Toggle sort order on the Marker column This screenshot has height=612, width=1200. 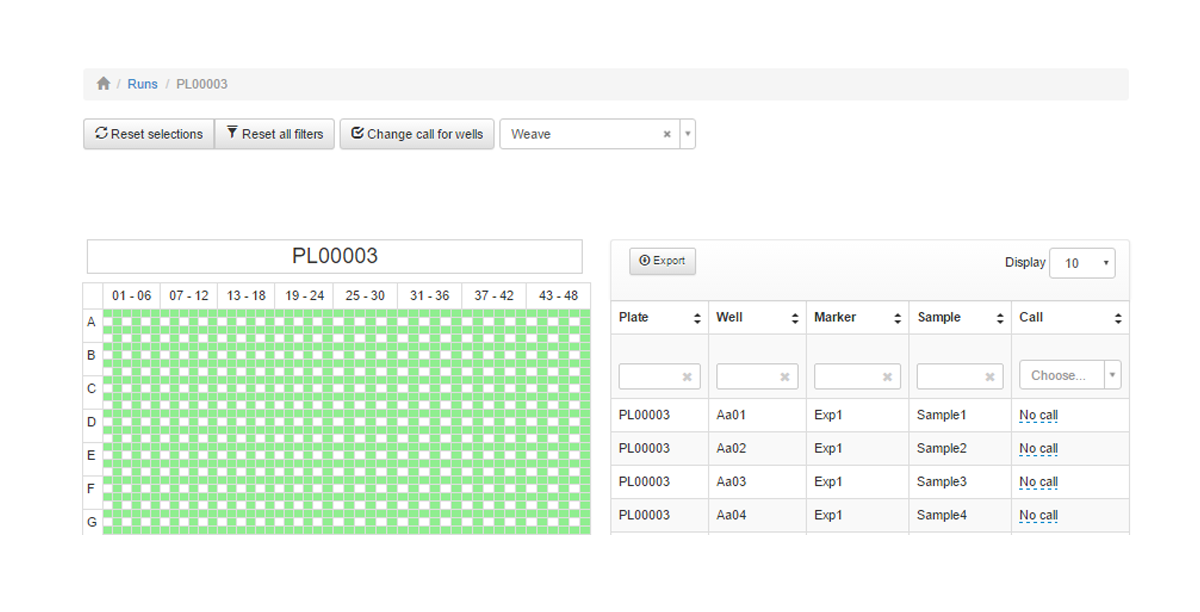[897, 317]
